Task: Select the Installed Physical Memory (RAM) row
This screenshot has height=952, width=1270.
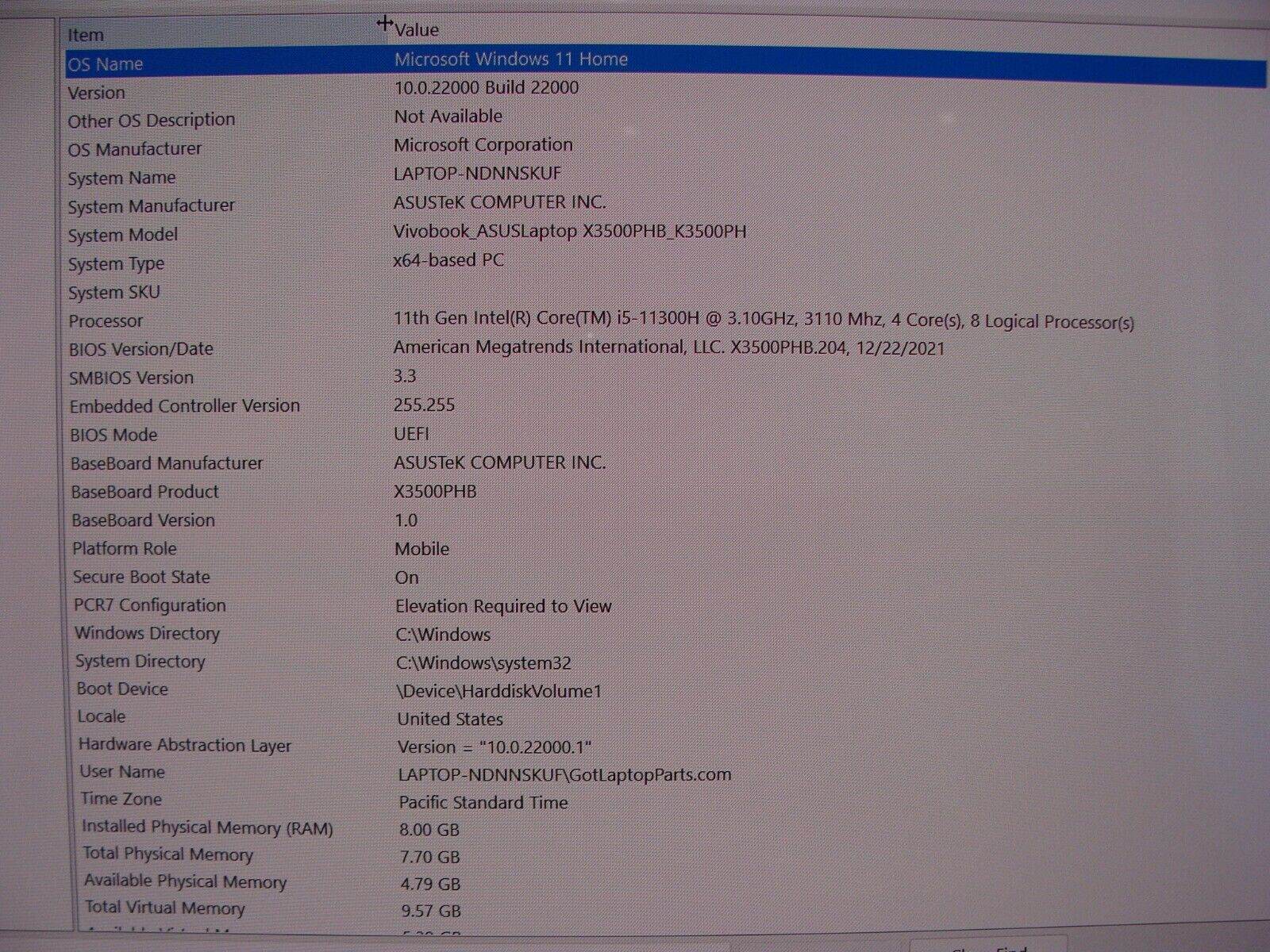Action: coord(207,827)
